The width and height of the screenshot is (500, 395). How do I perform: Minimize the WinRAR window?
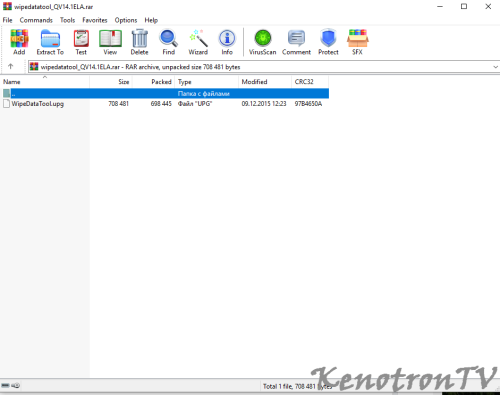(x=440, y=6)
